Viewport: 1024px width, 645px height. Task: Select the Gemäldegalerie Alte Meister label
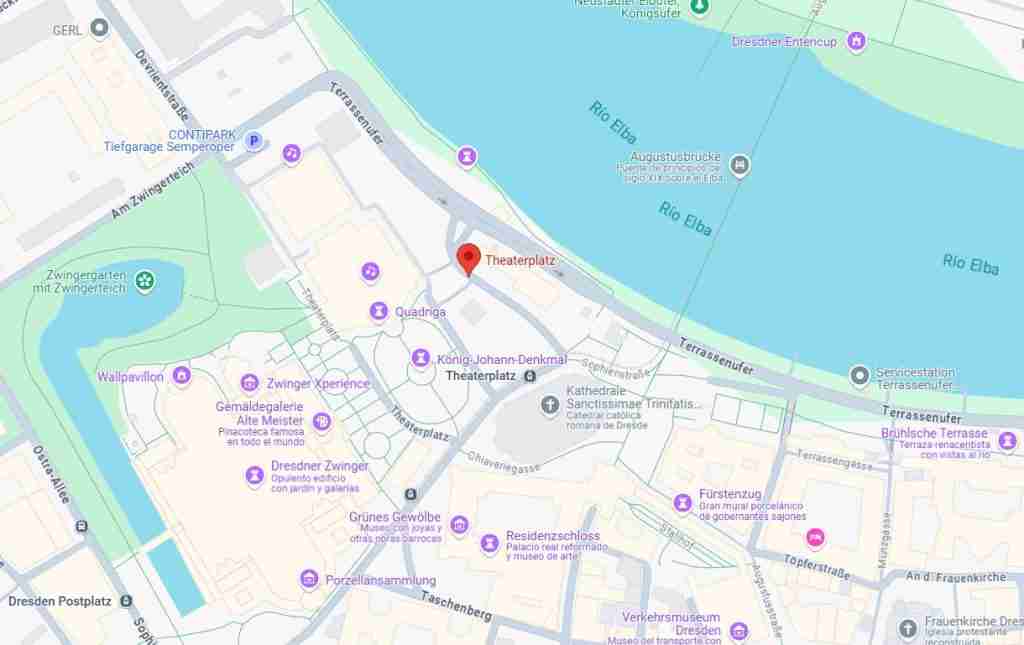pyautogui.click(x=260, y=413)
